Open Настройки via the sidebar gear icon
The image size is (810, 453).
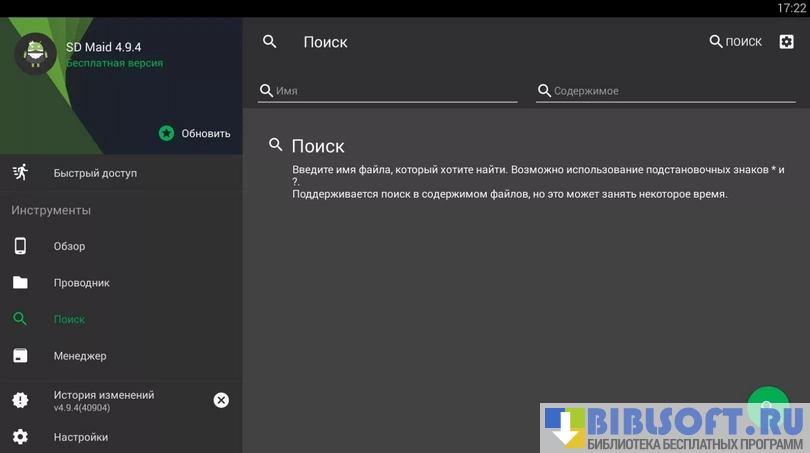pyautogui.click(x=20, y=437)
